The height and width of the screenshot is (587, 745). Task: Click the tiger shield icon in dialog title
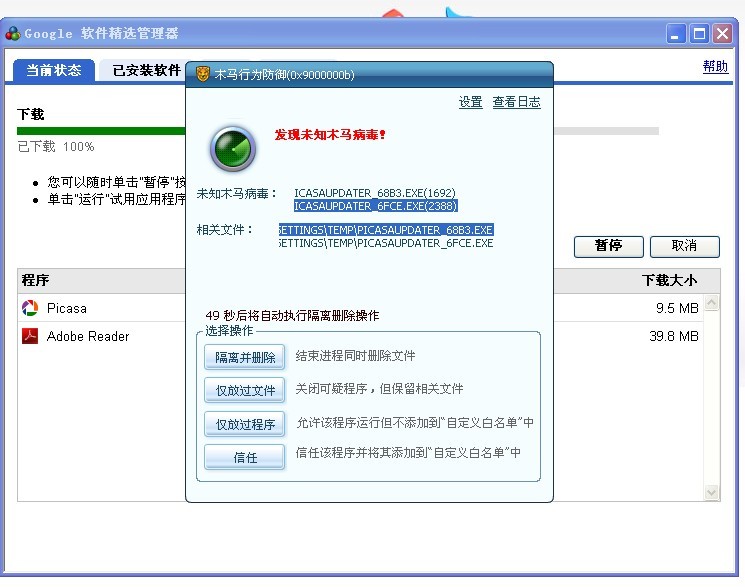pyautogui.click(x=203, y=74)
